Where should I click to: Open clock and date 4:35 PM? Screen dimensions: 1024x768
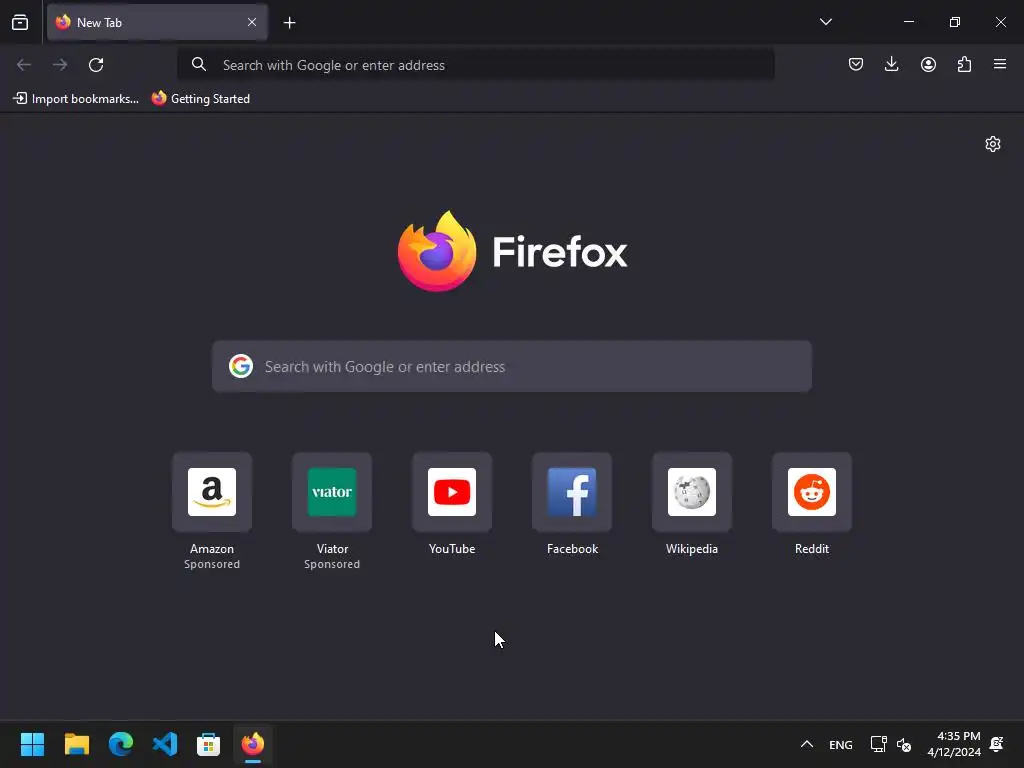953,744
